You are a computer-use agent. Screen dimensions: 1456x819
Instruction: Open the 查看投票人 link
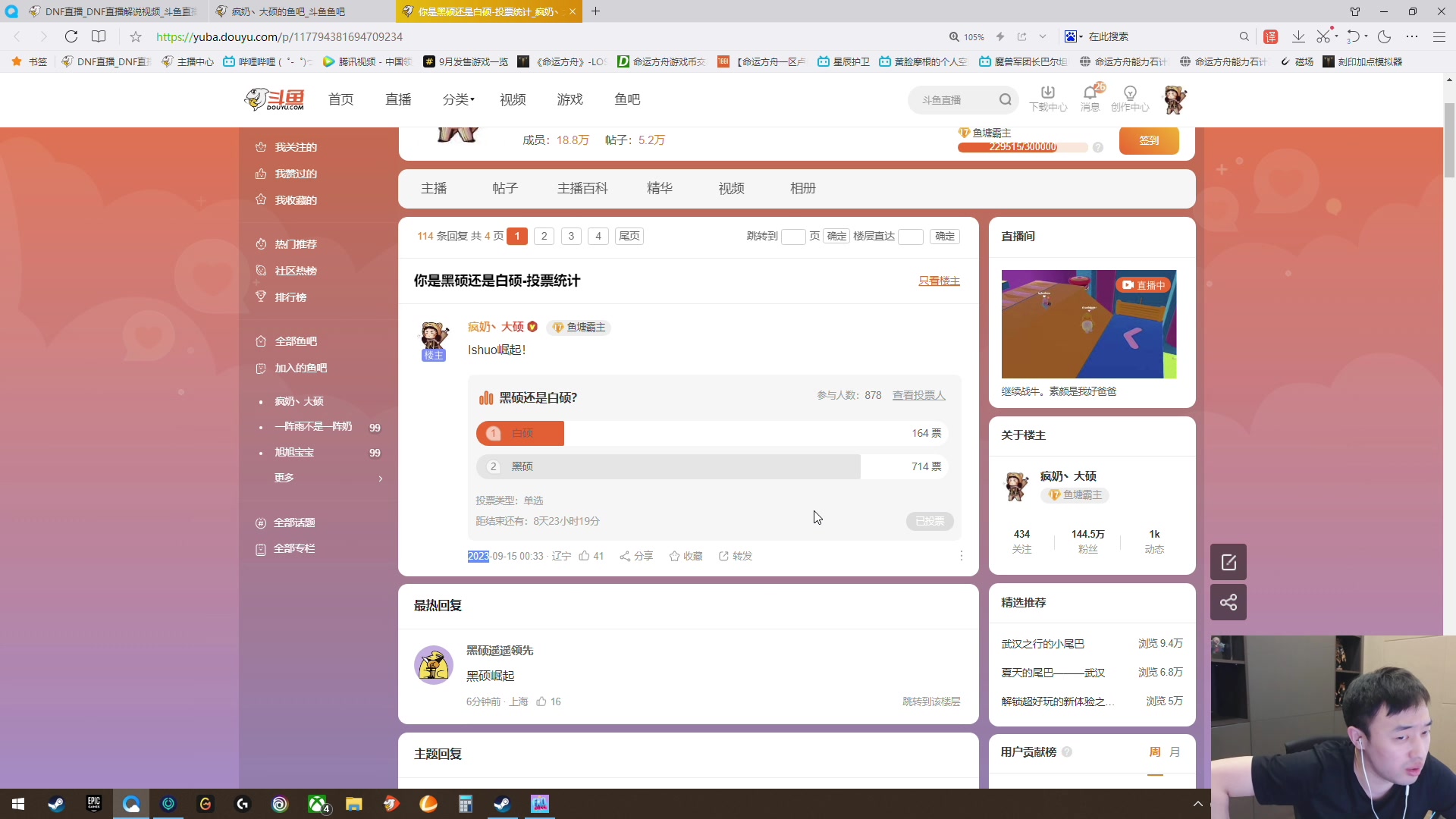point(918,395)
